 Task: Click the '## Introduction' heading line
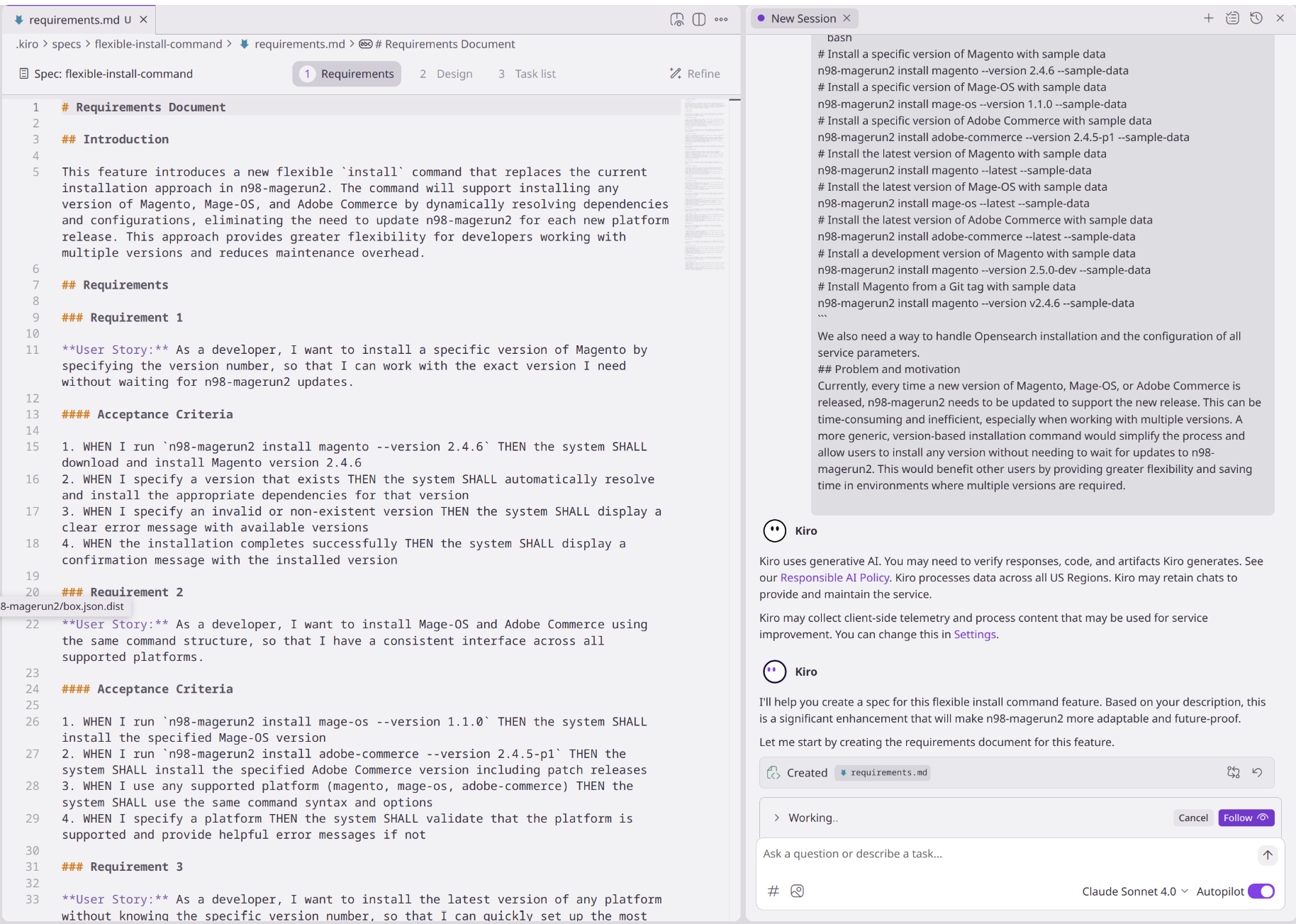pyautogui.click(x=116, y=140)
